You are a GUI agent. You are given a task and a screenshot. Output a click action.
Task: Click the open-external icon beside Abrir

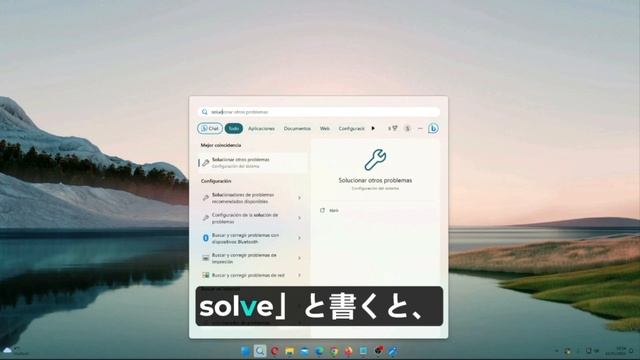(x=322, y=210)
